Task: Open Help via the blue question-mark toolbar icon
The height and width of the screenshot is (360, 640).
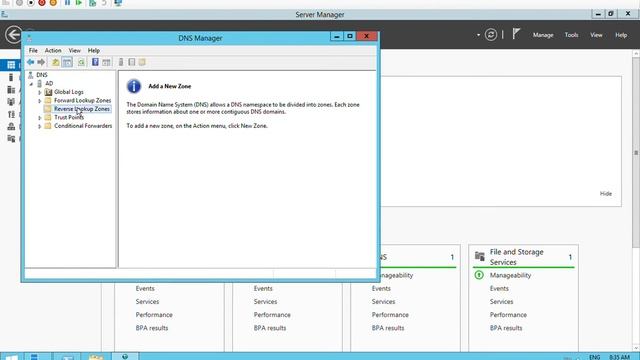Action: click(95, 62)
